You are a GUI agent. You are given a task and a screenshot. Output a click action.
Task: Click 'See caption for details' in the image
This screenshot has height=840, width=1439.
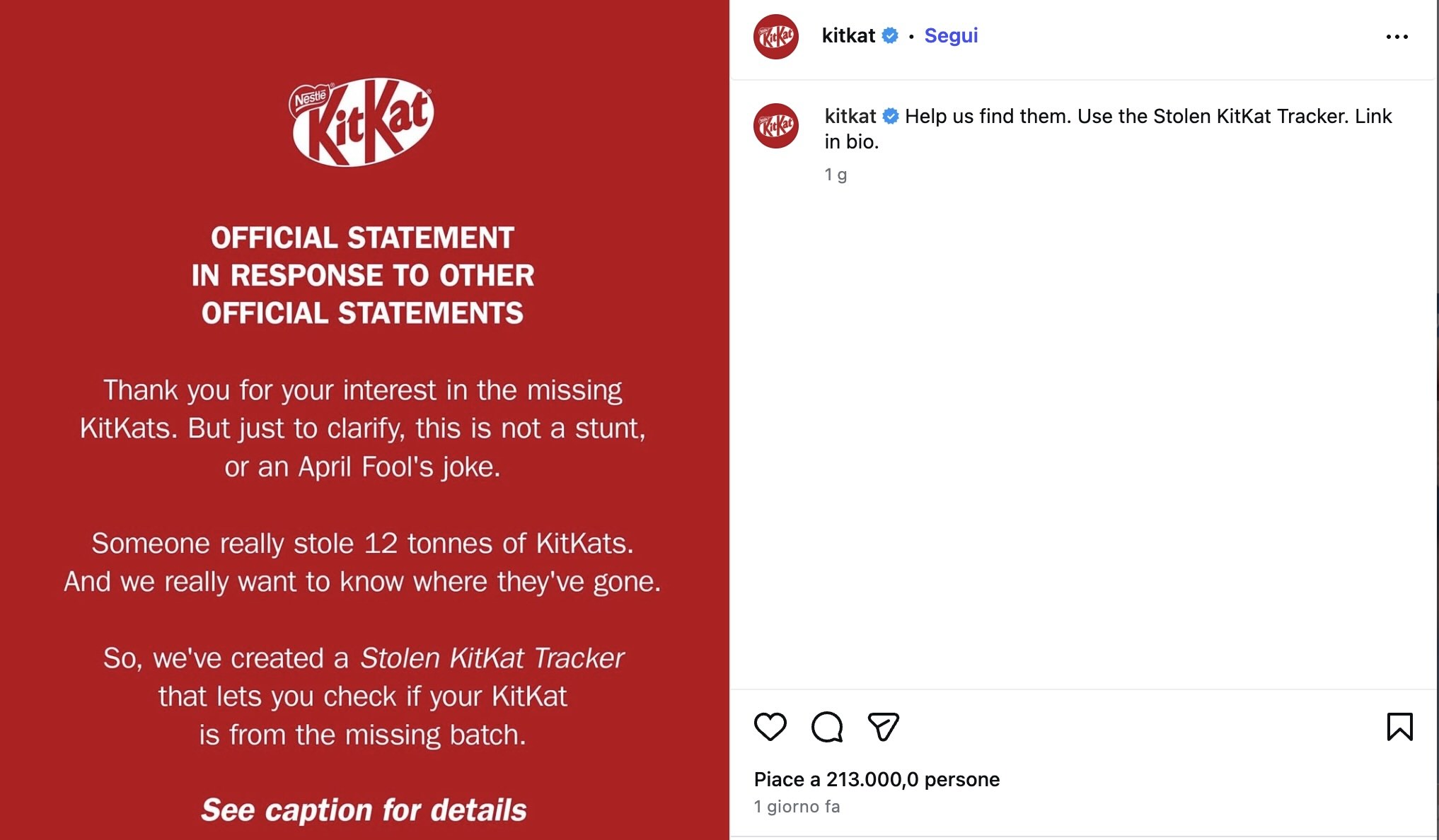coord(364,810)
